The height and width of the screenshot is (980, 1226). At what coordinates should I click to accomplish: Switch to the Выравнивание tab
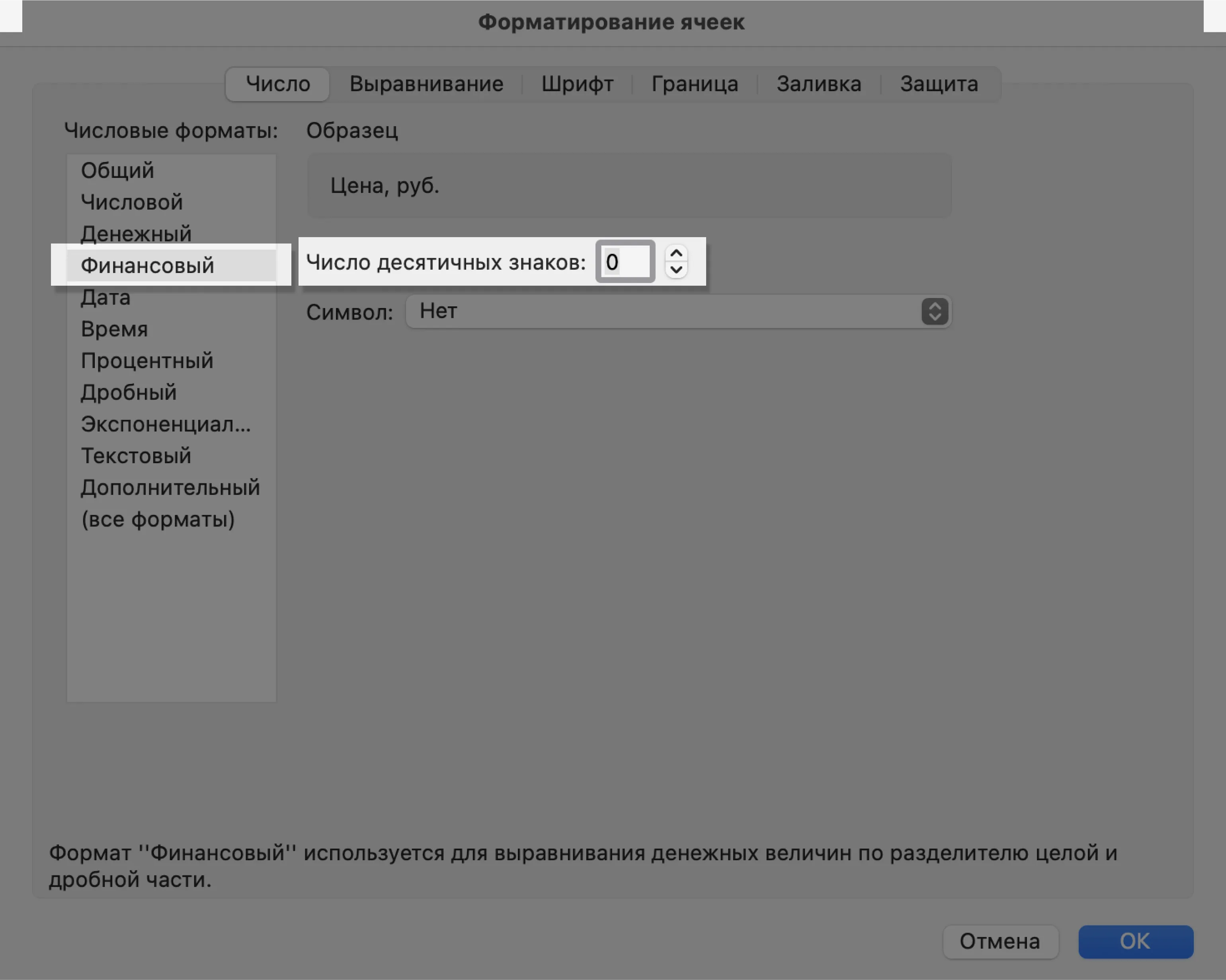(426, 84)
